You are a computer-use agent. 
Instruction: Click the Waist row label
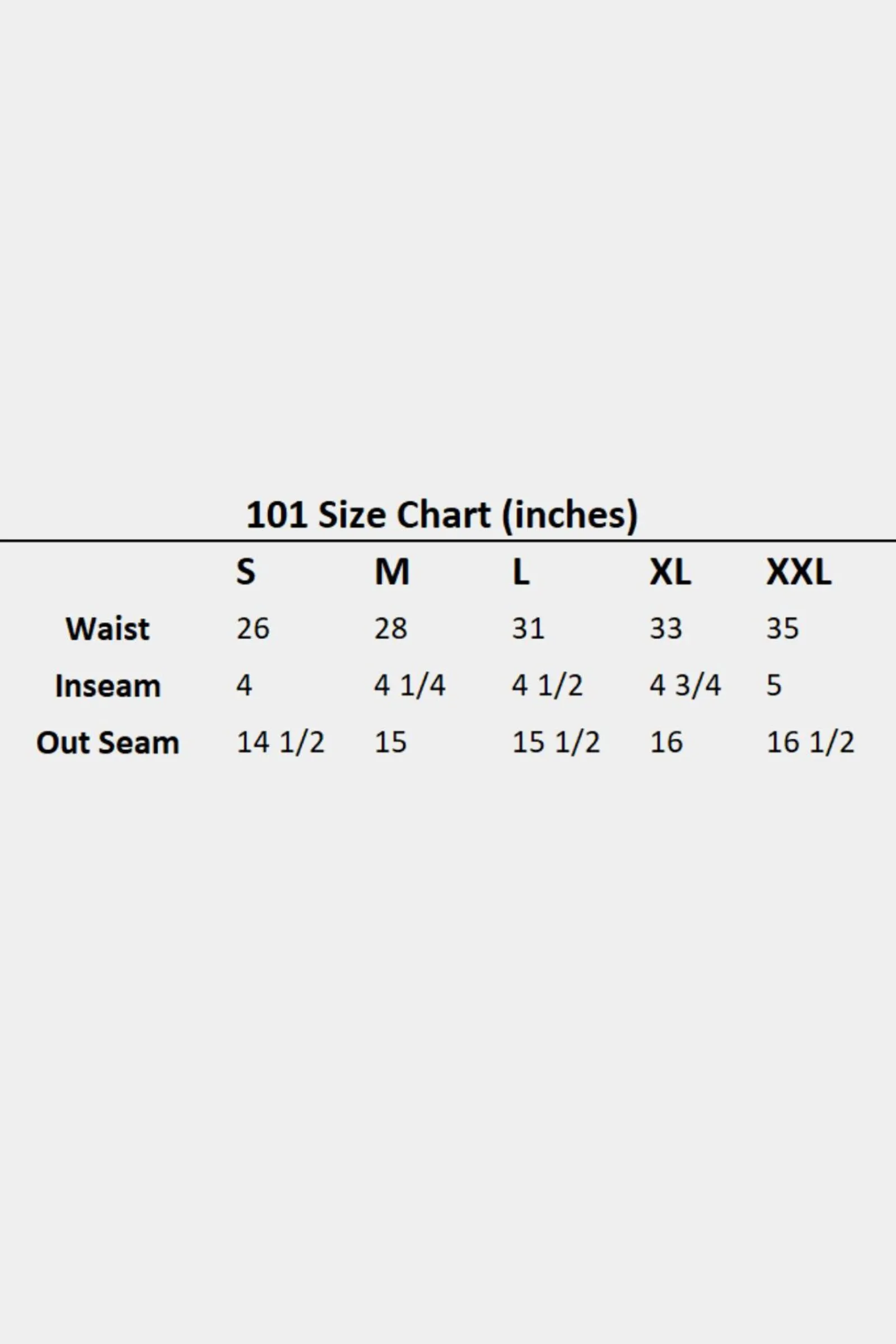(108, 628)
